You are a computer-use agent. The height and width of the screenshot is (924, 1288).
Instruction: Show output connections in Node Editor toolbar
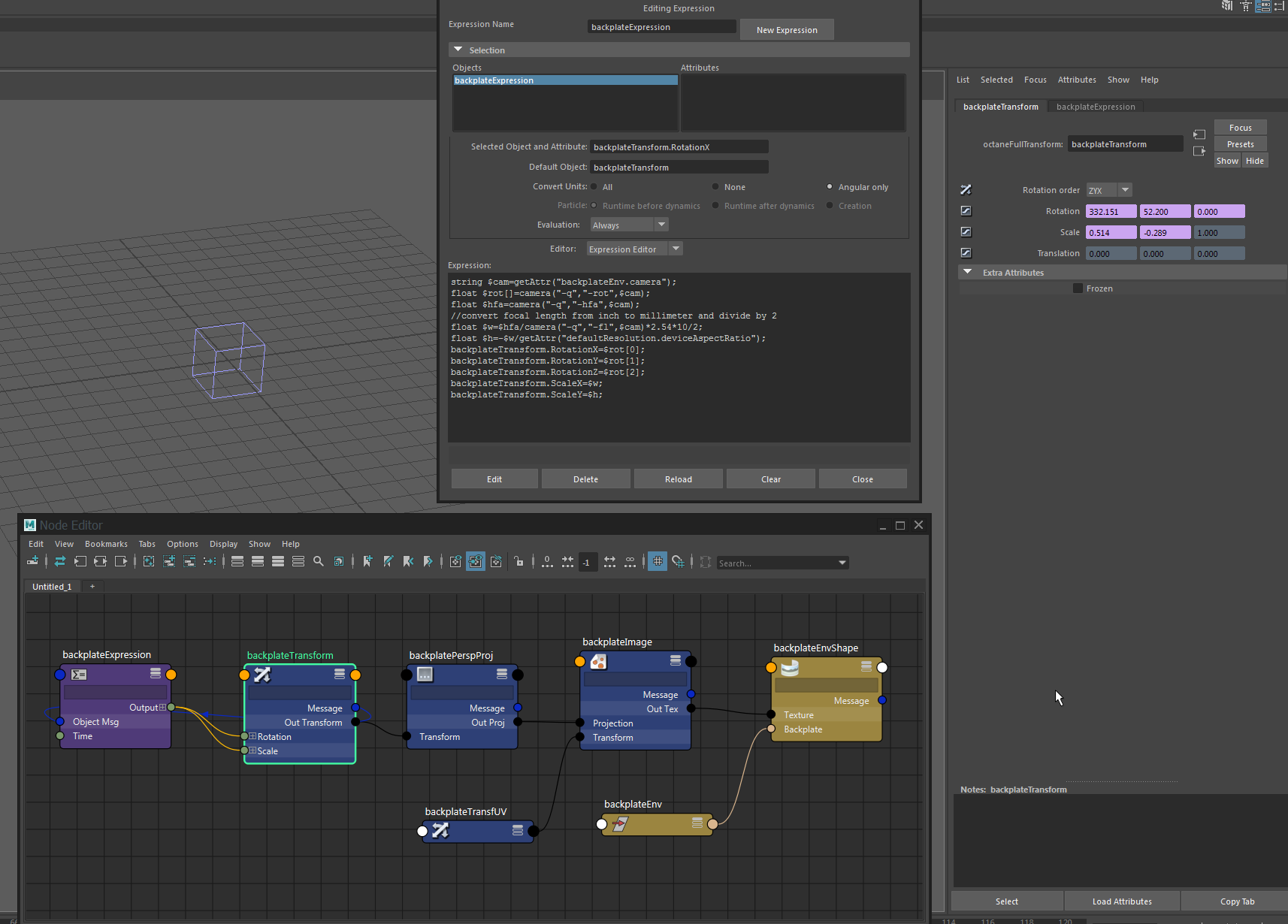pyautogui.click(x=120, y=561)
